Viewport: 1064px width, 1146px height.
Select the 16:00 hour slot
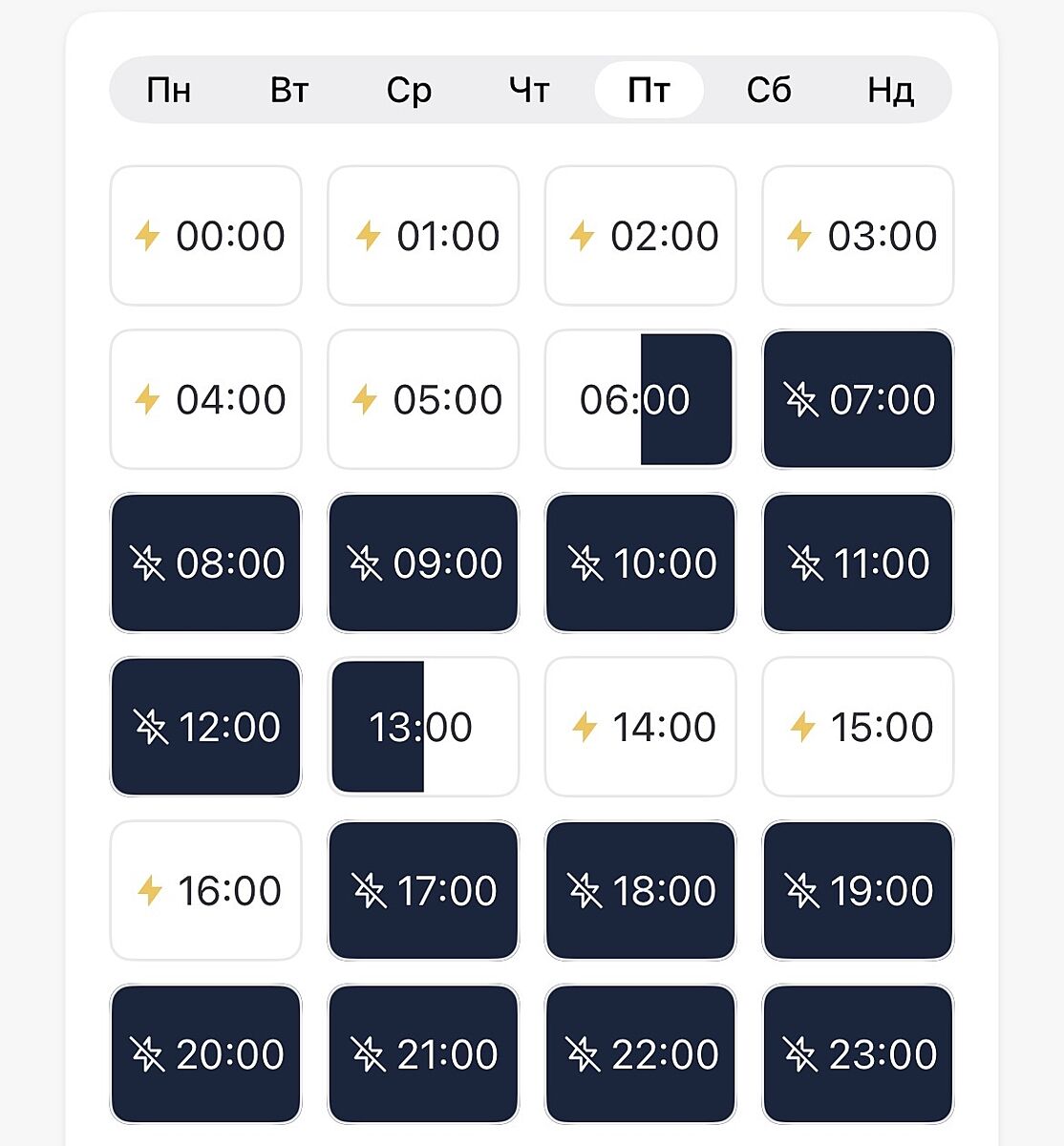click(205, 891)
